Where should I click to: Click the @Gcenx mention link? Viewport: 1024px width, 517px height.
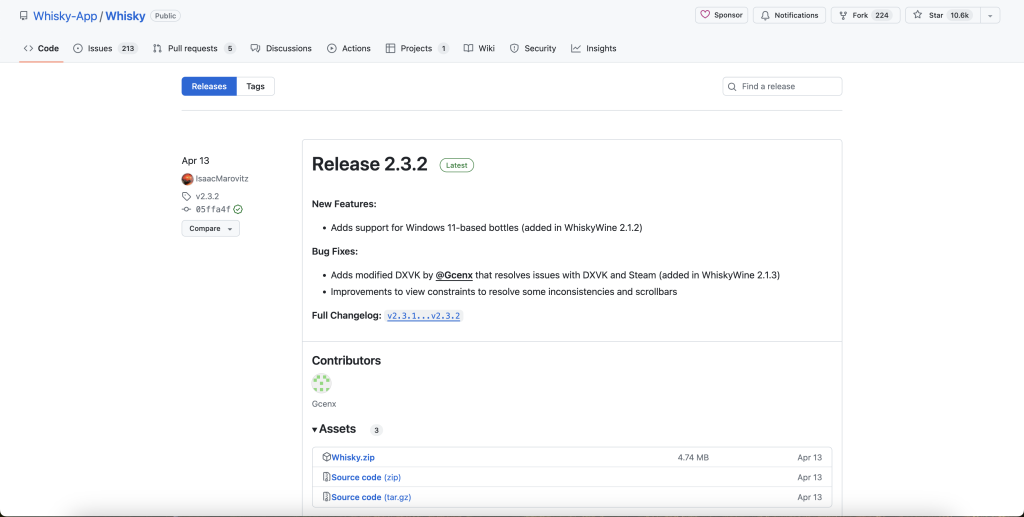pos(454,274)
